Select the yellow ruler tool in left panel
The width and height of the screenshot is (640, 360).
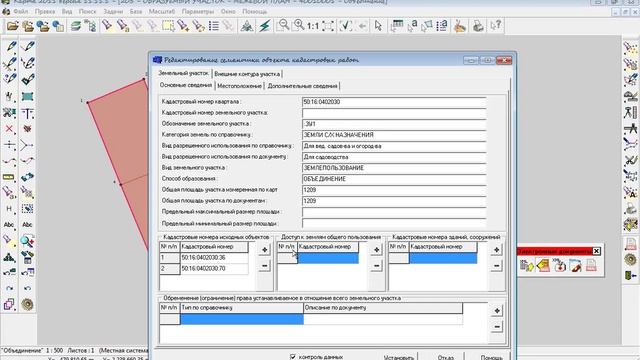(9, 177)
